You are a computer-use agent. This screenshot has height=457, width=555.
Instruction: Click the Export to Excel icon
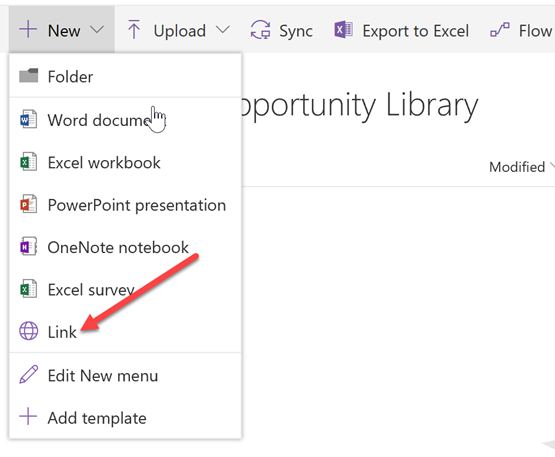click(x=343, y=30)
